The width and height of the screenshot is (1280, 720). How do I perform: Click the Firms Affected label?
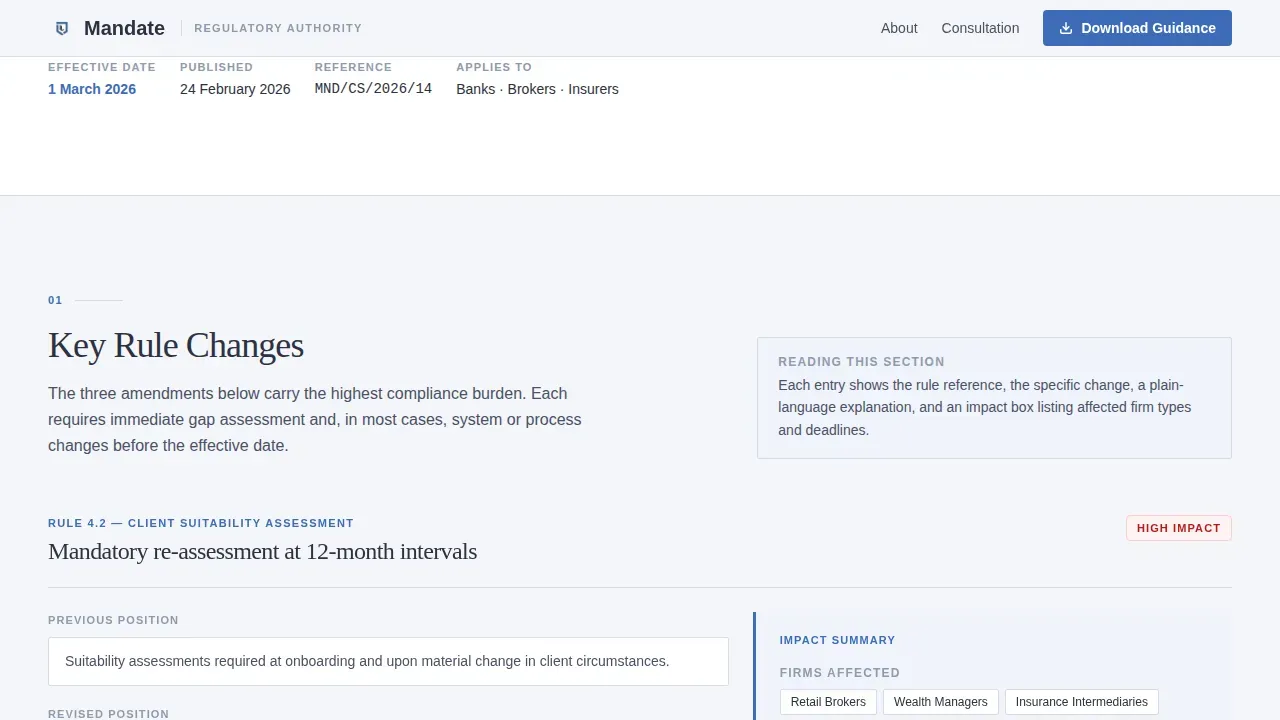point(840,673)
